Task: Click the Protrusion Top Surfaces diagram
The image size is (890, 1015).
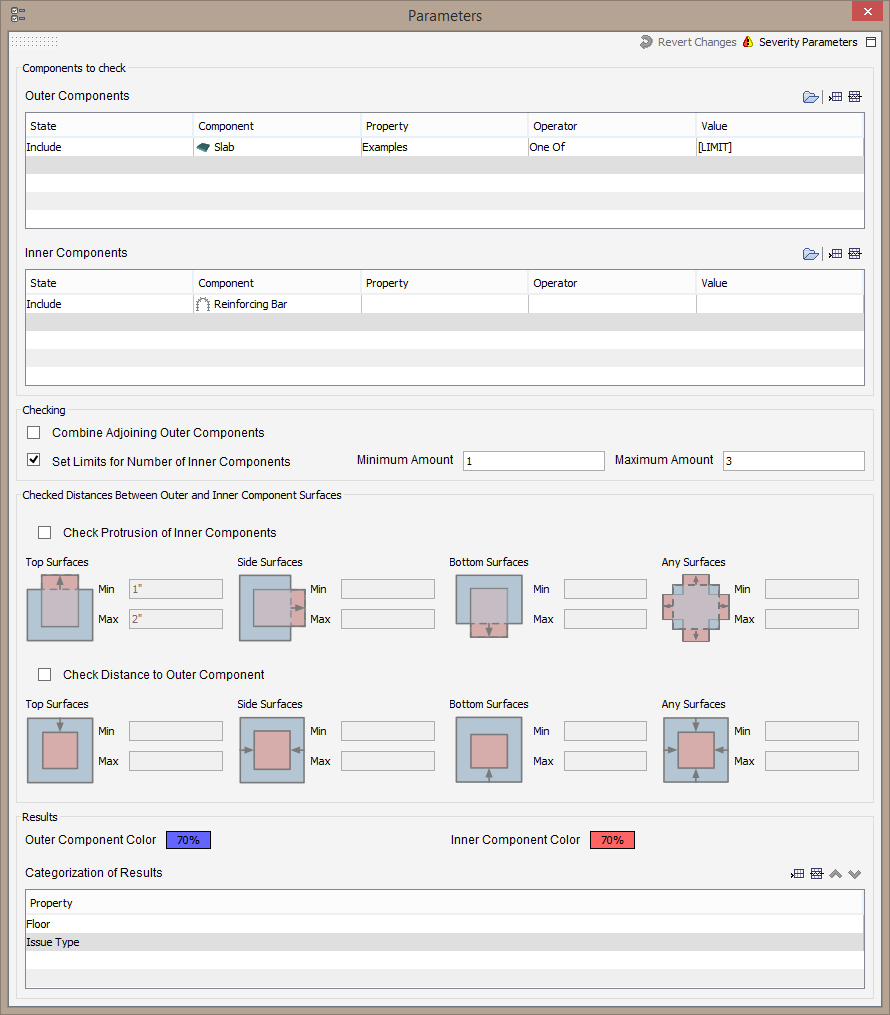Action: pyautogui.click(x=60, y=608)
